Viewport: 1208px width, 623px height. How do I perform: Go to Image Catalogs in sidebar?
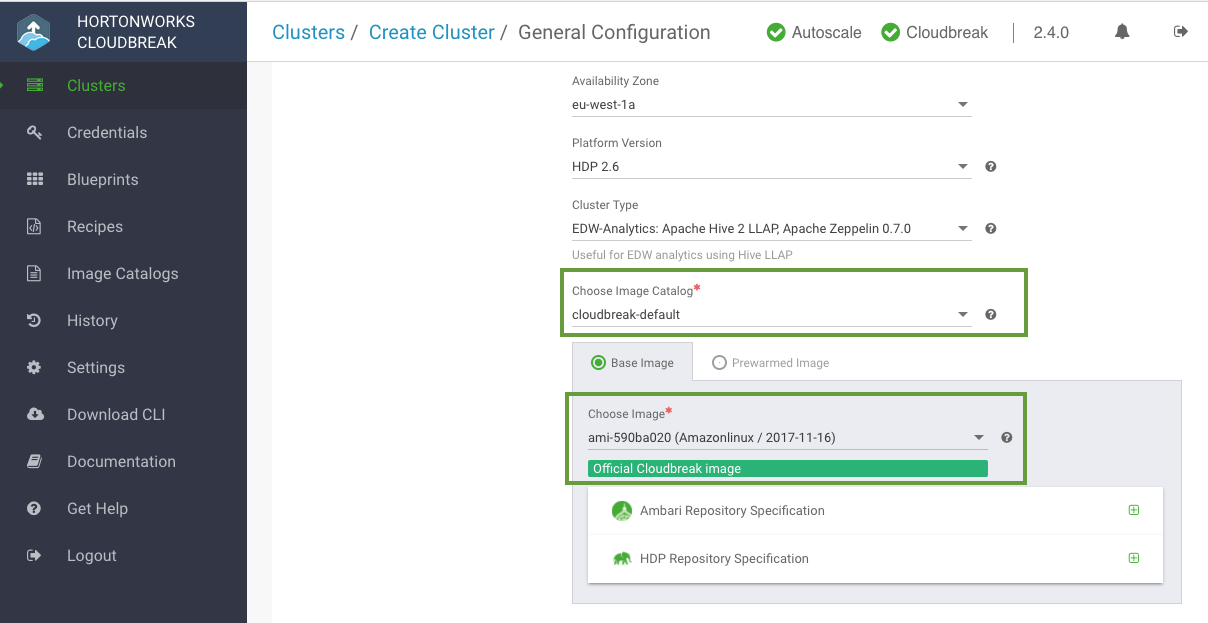click(x=122, y=274)
